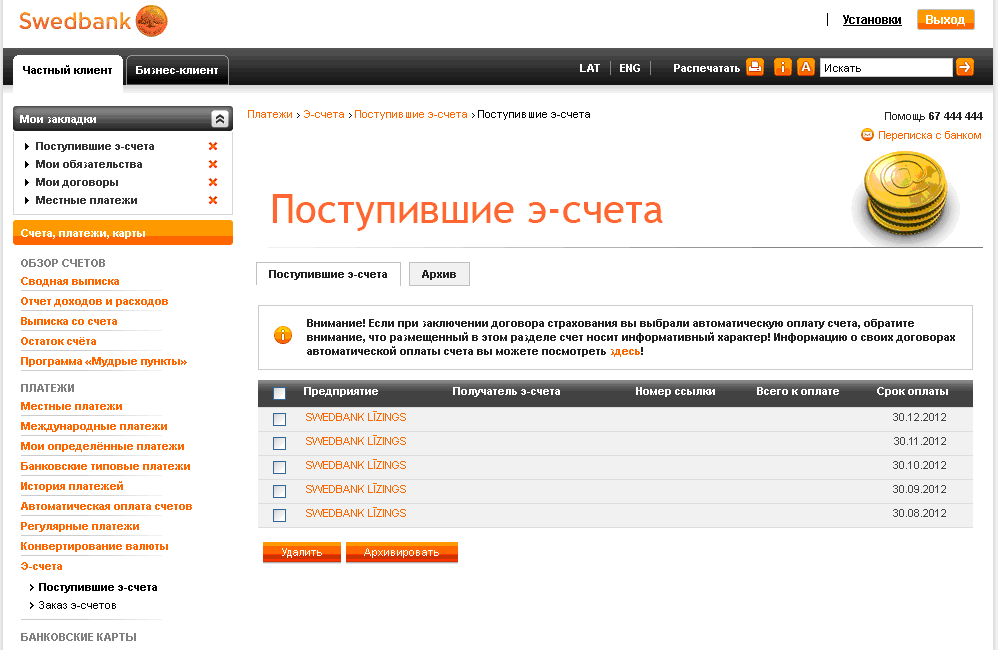
Task: Go to Э-счета breadcrumb
Action: pos(324,115)
